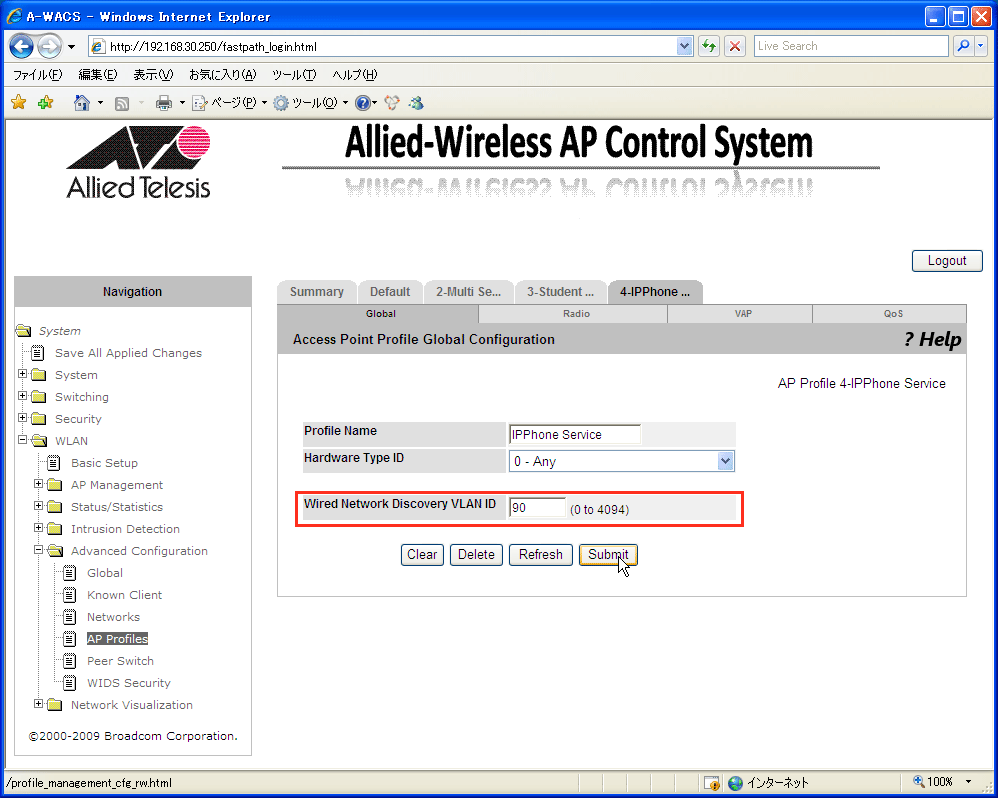Open the VAP sub-tab
998x798 pixels.
pyautogui.click(x=743, y=314)
